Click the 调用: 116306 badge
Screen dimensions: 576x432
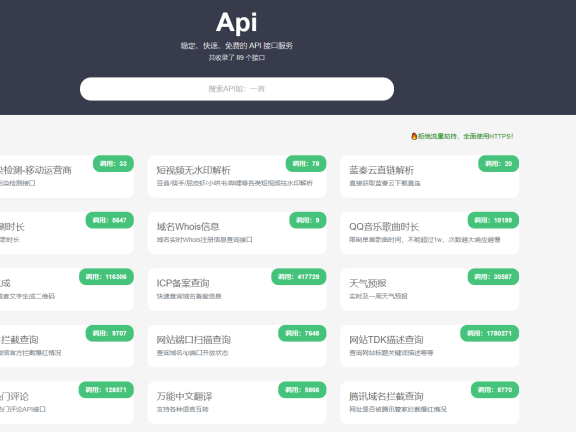pos(107,277)
